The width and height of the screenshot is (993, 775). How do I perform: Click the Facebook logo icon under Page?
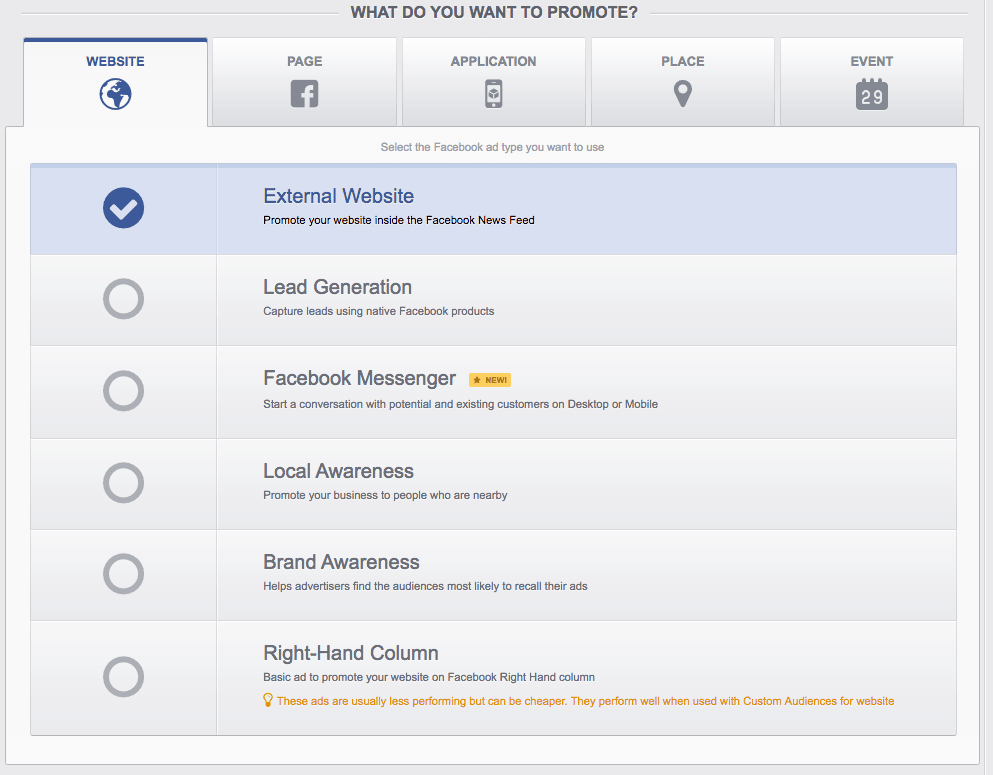click(x=305, y=94)
